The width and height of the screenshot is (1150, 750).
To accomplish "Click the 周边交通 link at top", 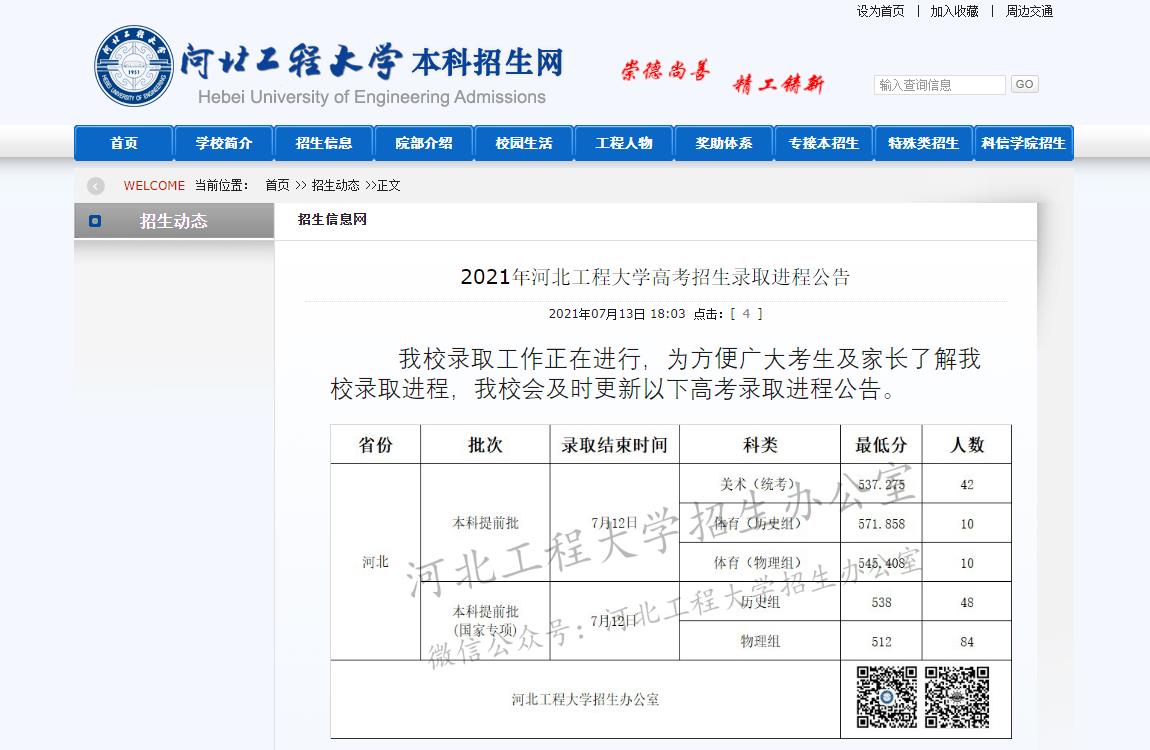I will pyautogui.click(x=1029, y=11).
